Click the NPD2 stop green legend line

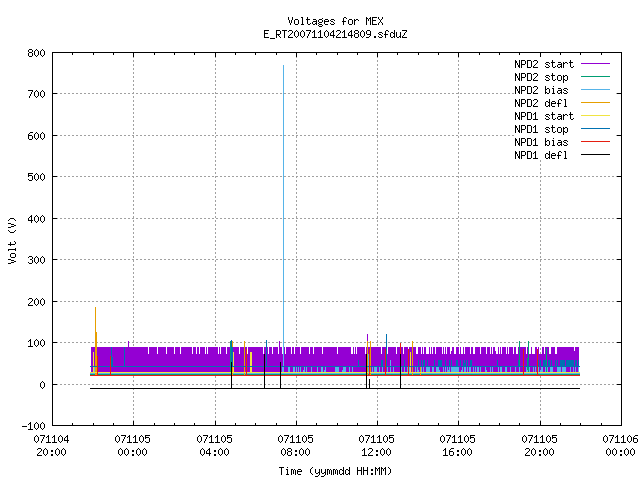595,77
